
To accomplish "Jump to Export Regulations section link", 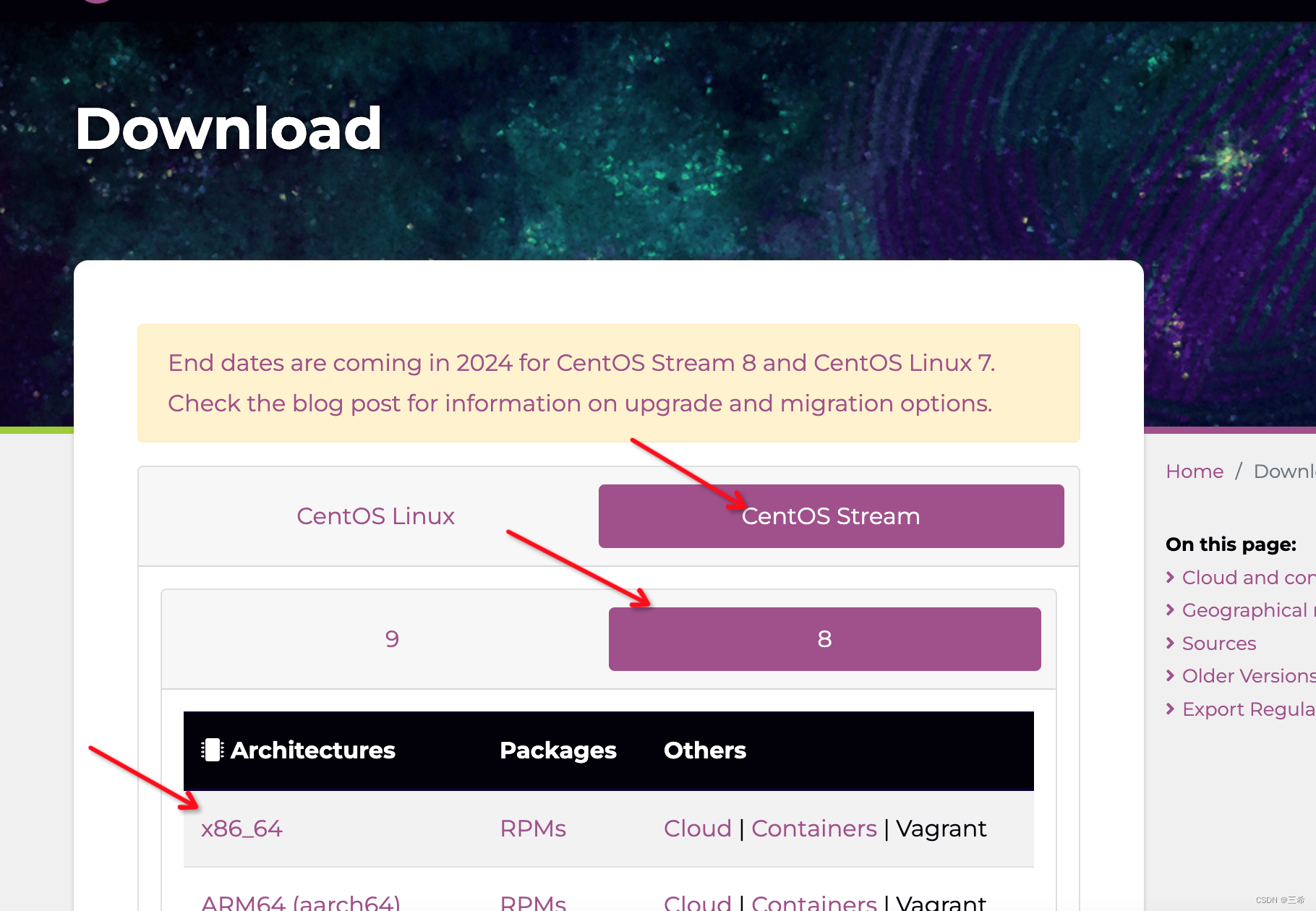I will pyautogui.click(x=1249, y=709).
